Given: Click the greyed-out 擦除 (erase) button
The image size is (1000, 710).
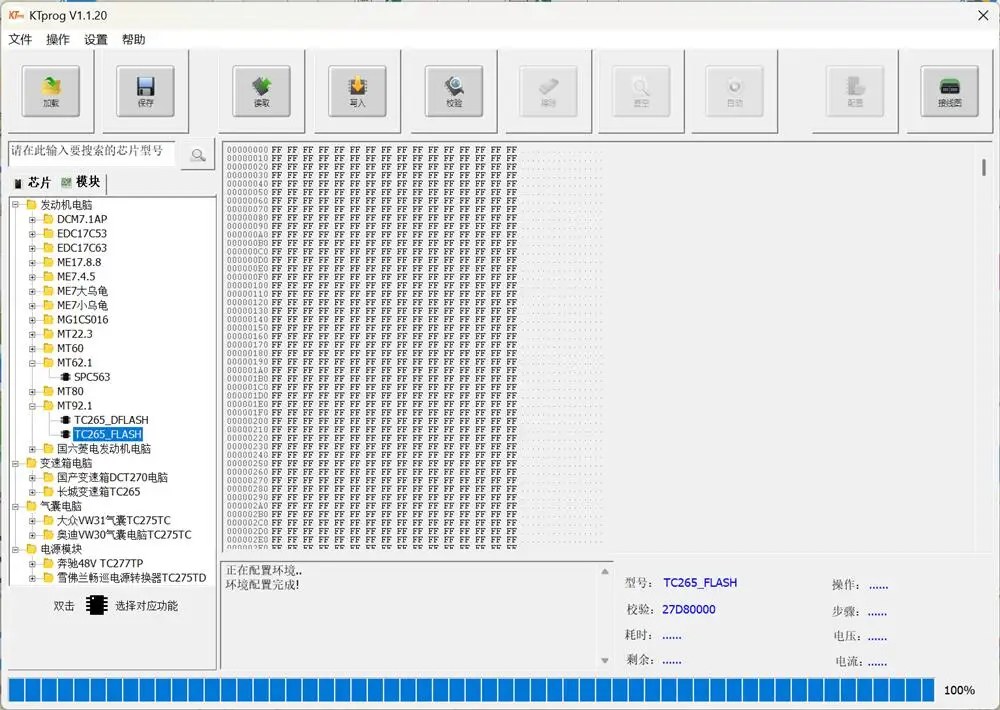Looking at the screenshot, I should [x=548, y=91].
